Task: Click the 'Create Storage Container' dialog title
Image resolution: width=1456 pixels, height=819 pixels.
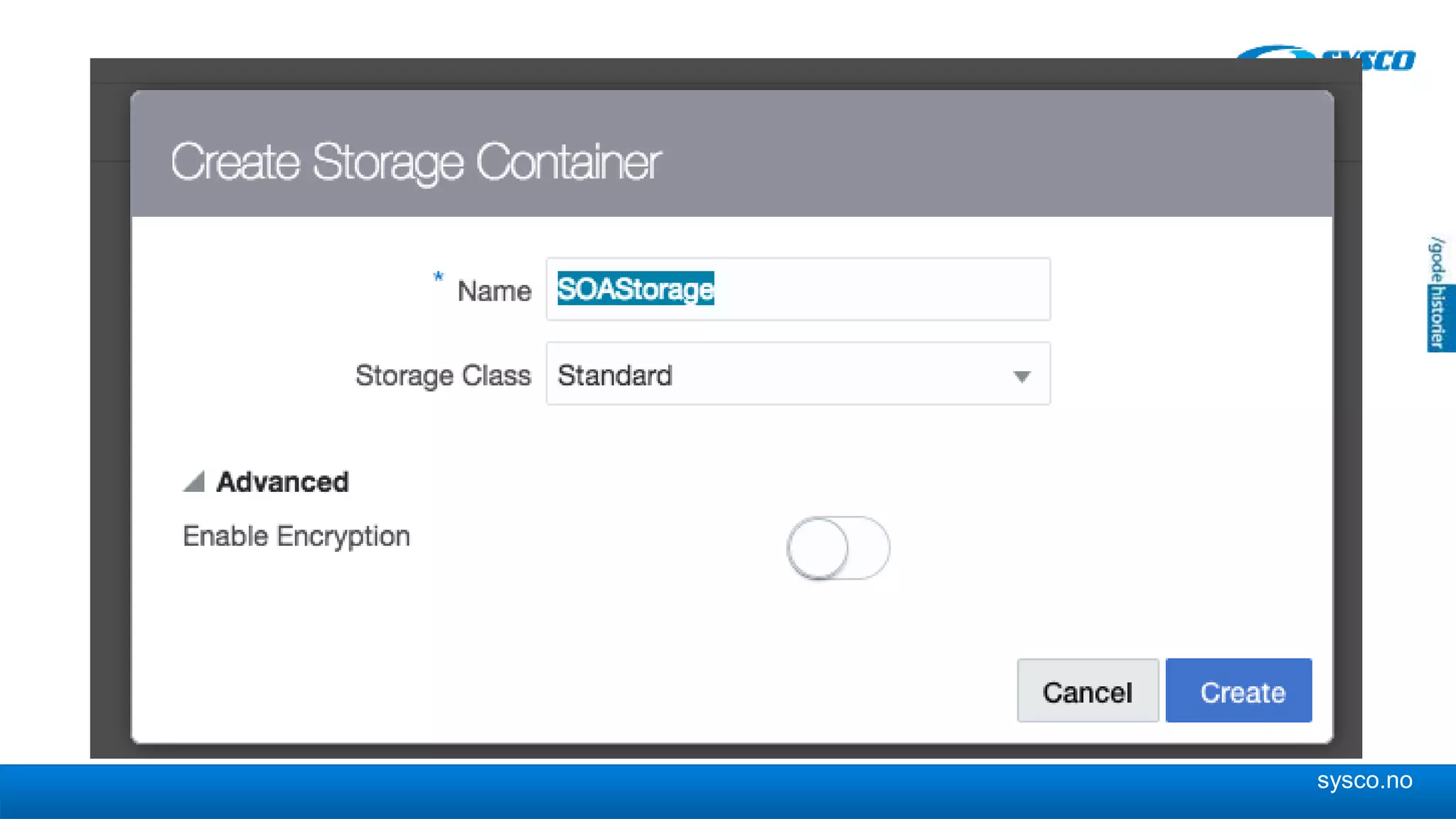Action: pyautogui.click(x=416, y=162)
